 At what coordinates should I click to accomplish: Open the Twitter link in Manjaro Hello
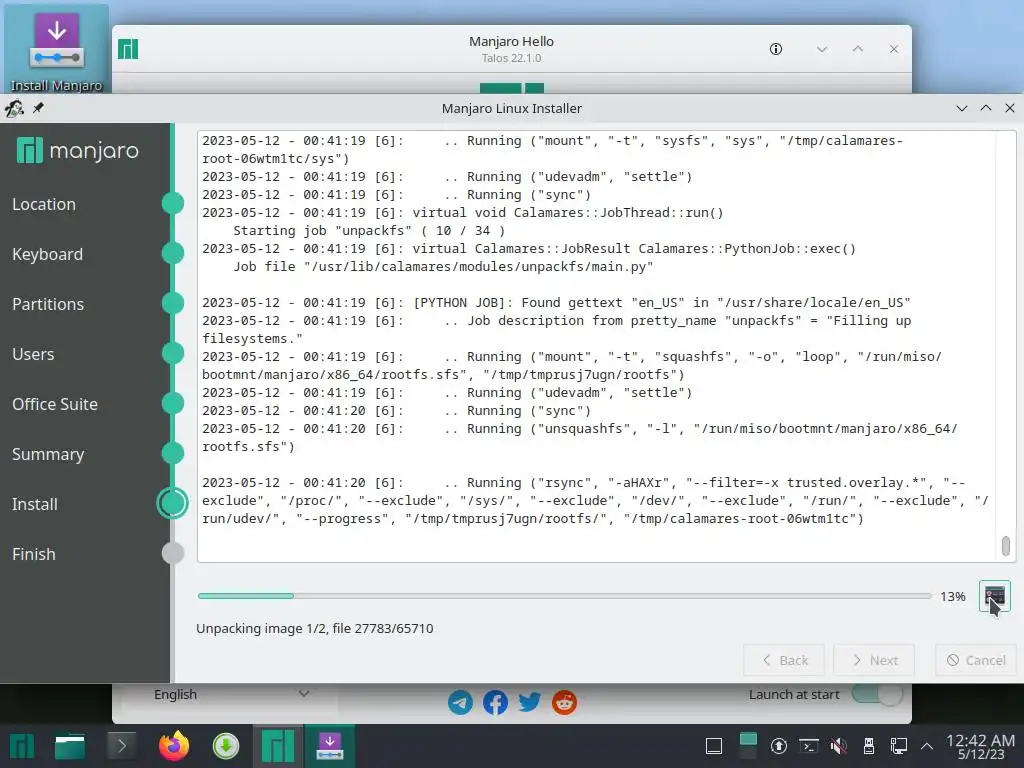click(x=530, y=703)
